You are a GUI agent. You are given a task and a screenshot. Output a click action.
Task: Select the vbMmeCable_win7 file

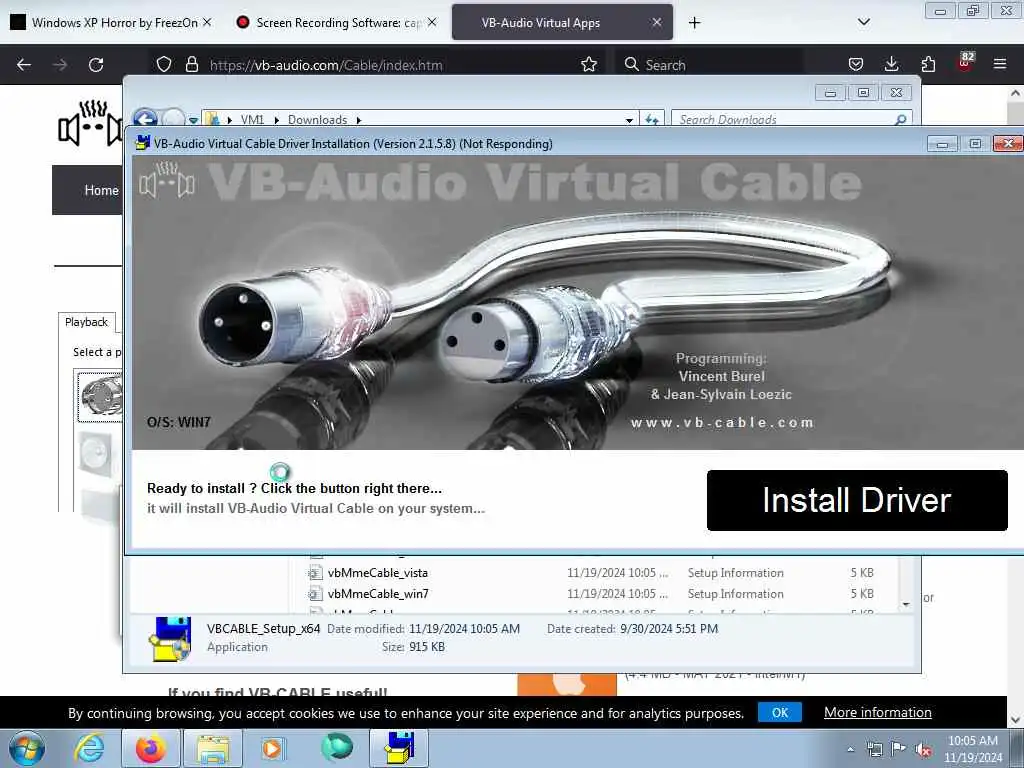click(378, 594)
